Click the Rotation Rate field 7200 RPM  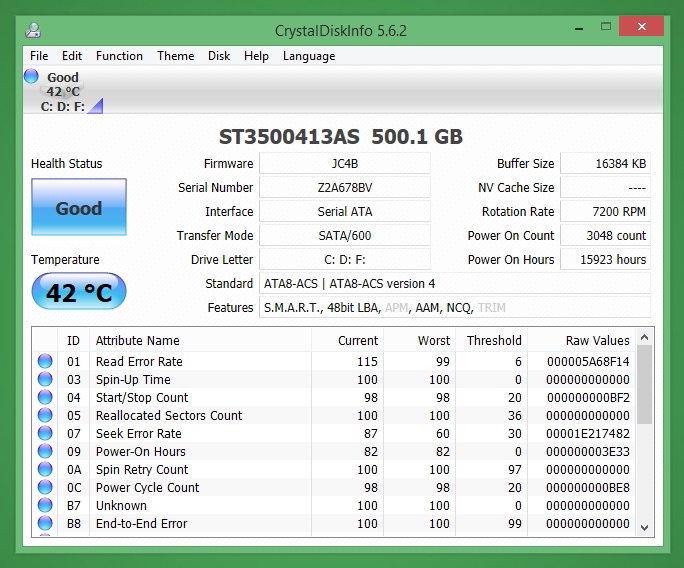605,212
